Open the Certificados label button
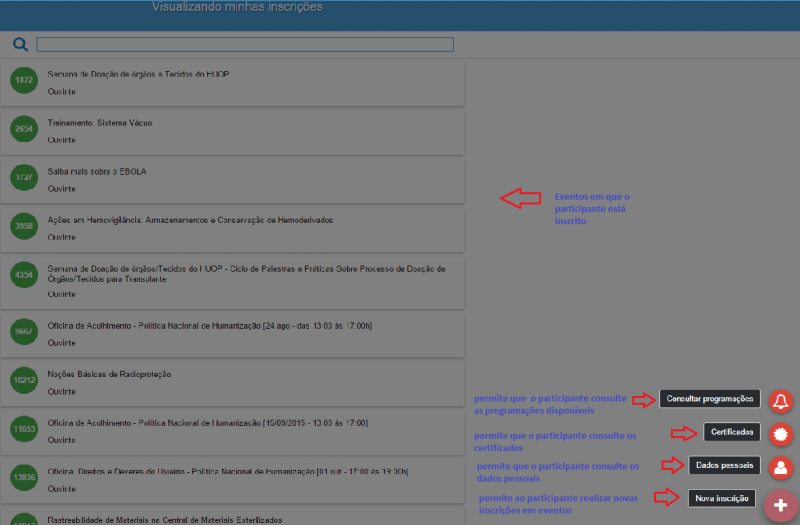Image resolution: width=800 pixels, height=525 pixels. (731, 432)
